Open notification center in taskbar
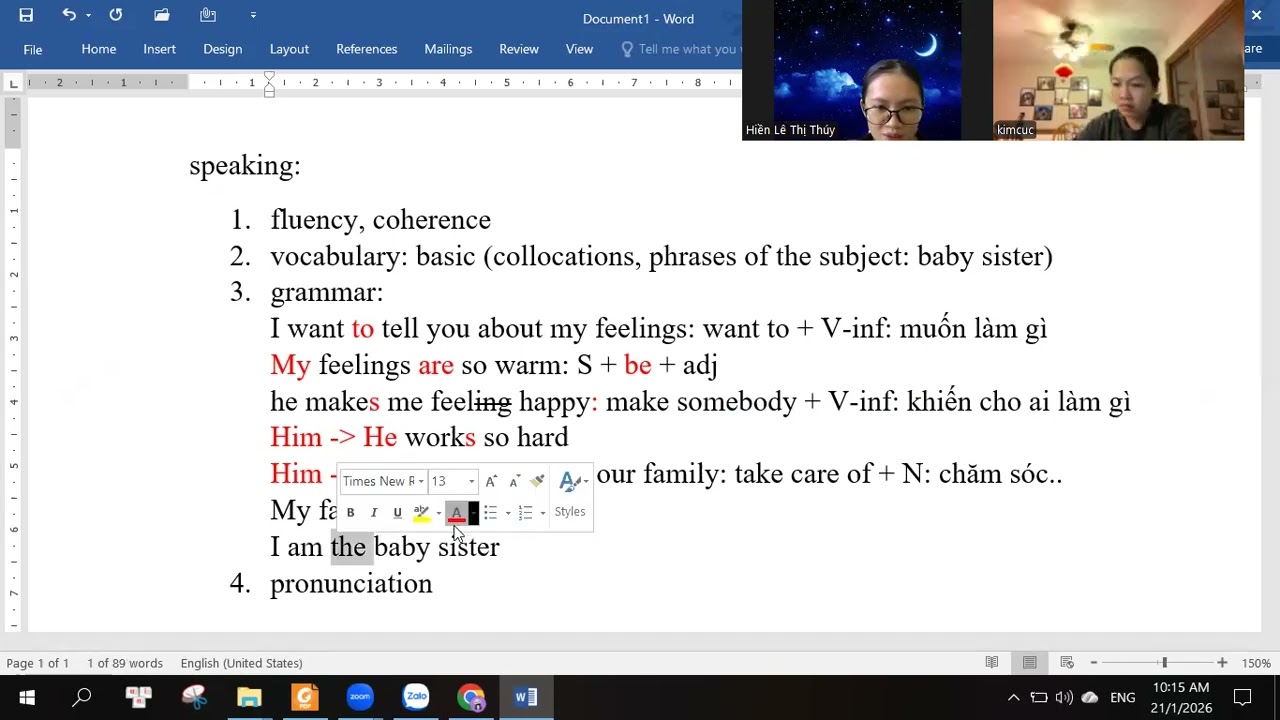 (1242, 697)
